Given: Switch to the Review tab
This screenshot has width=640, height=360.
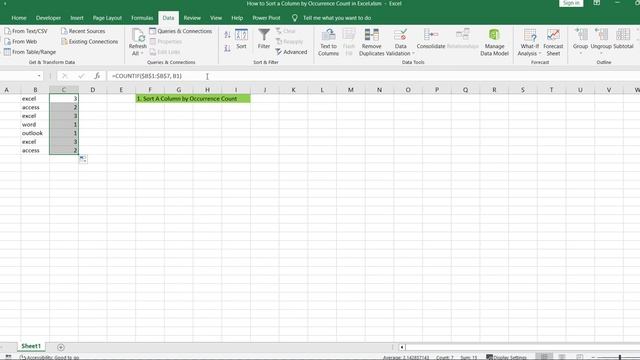Looking at the screenshot, I should [192, 18].
